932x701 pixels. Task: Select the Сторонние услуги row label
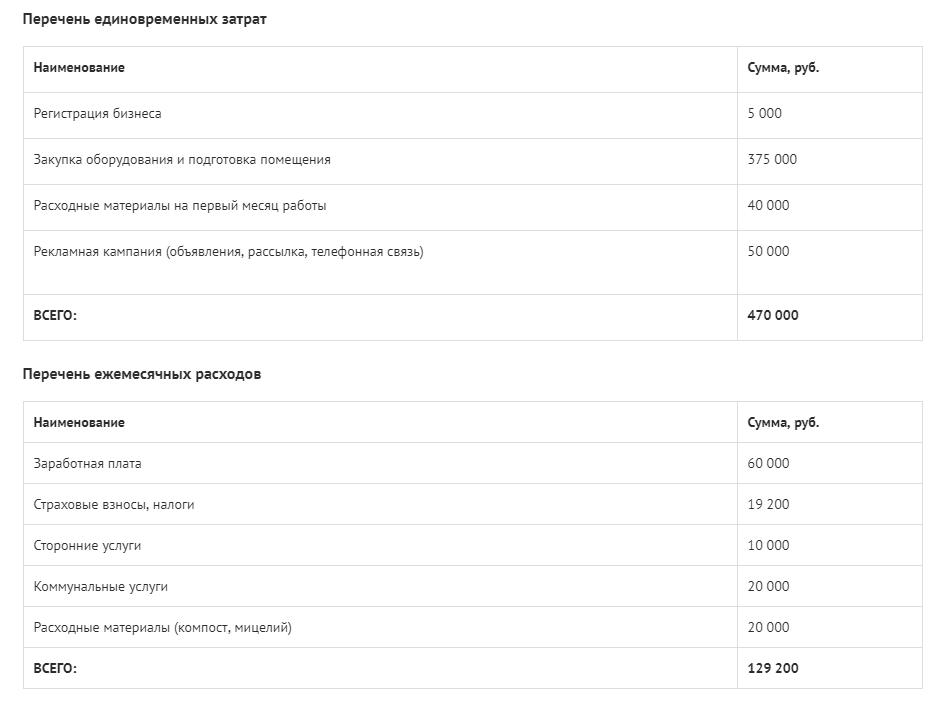[87, 546]
